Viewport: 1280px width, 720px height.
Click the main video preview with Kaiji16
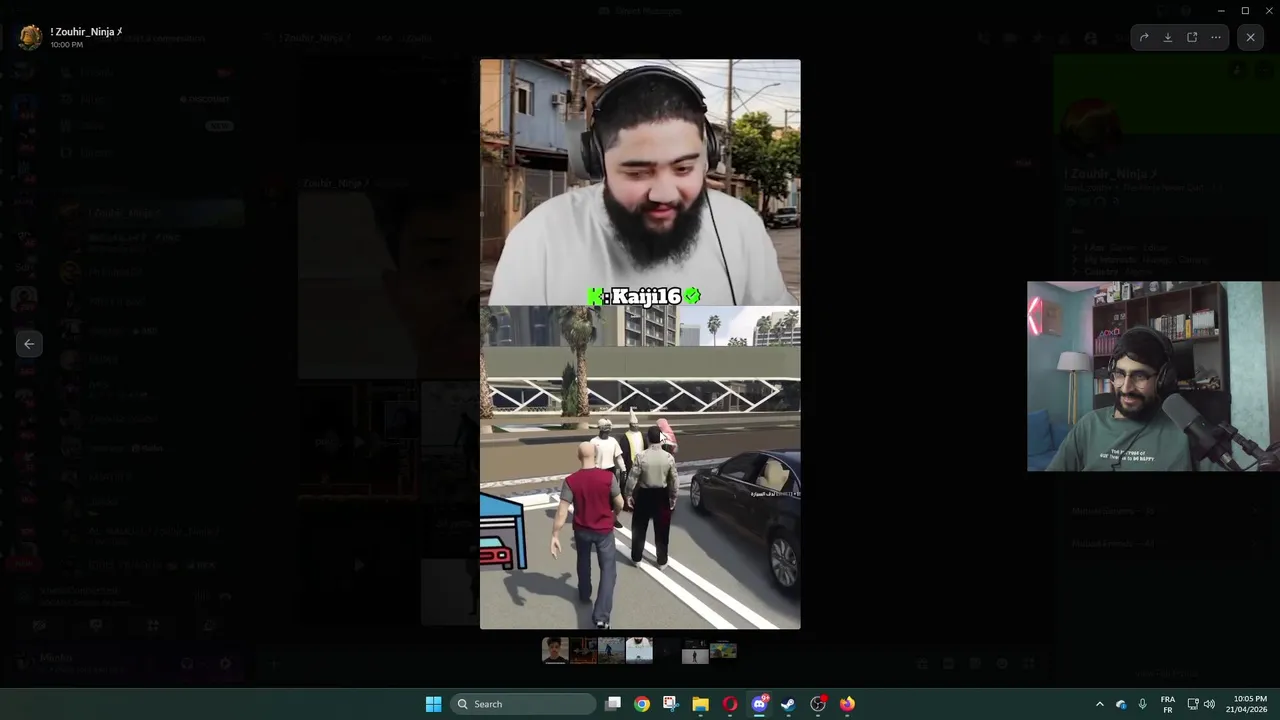point(640,344)
